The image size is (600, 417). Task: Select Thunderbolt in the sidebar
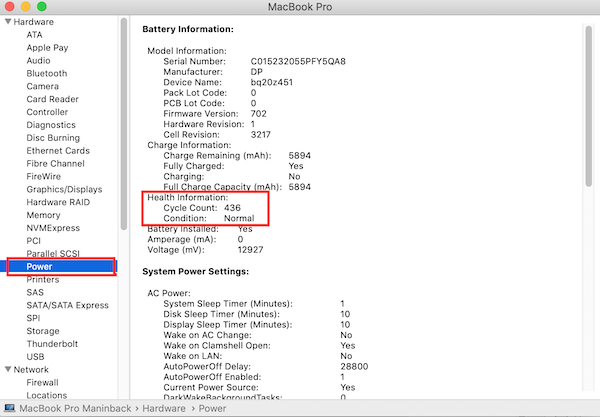(x=52, y=344)
